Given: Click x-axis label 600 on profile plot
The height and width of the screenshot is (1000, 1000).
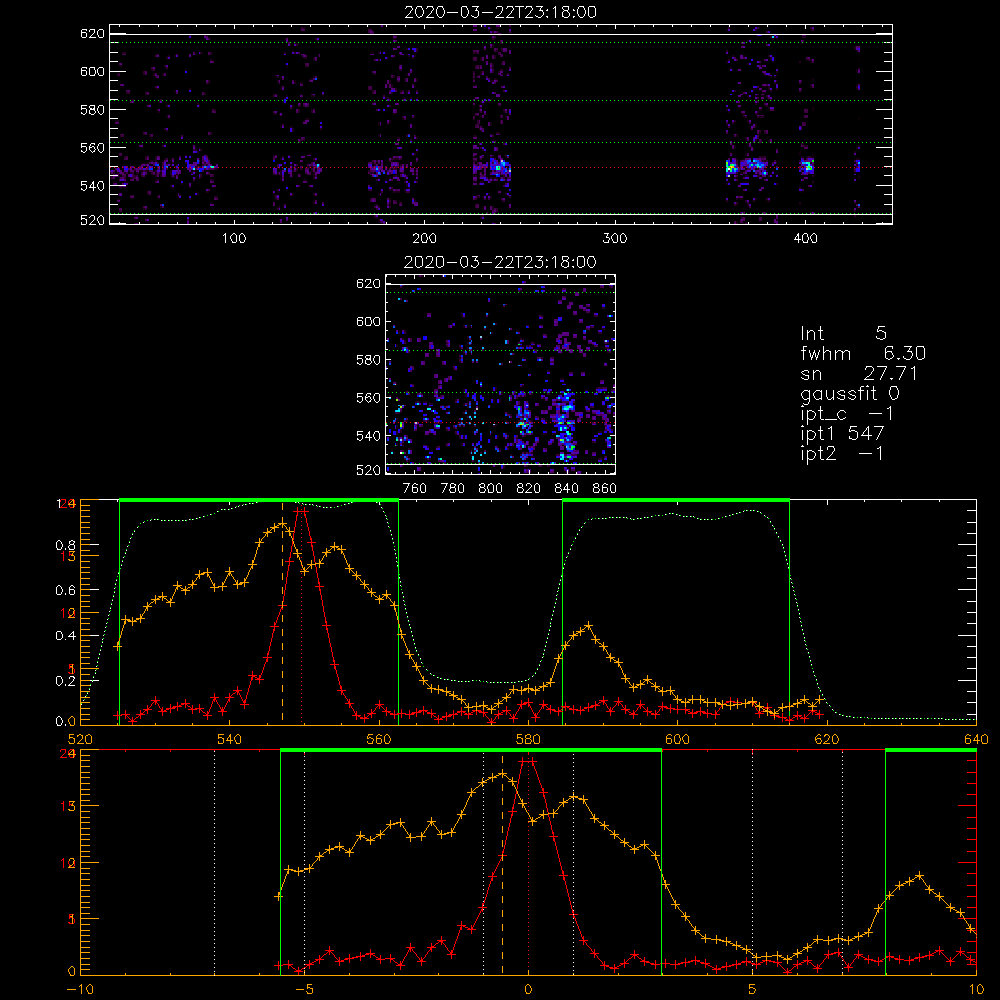Looking at the screenshot, I should pyautogui.click(x=677, y=739).
